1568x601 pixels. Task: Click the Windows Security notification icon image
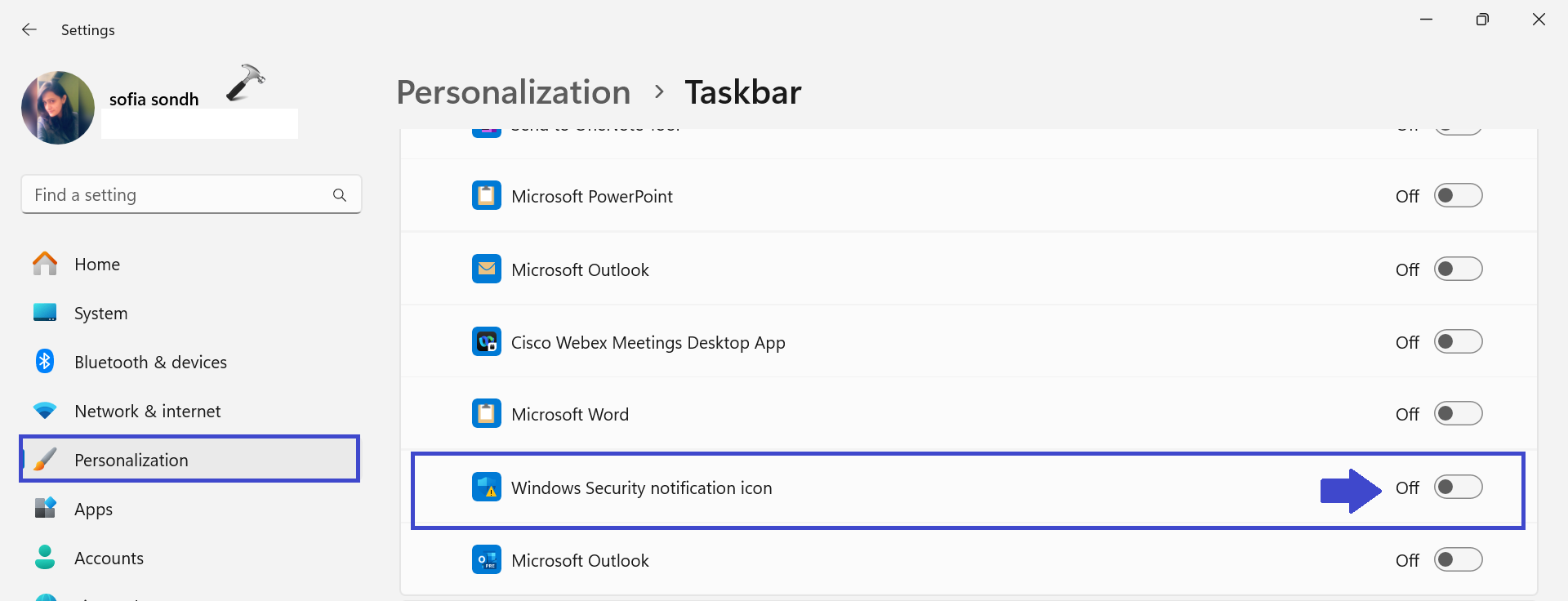click(x=487, y=487)
